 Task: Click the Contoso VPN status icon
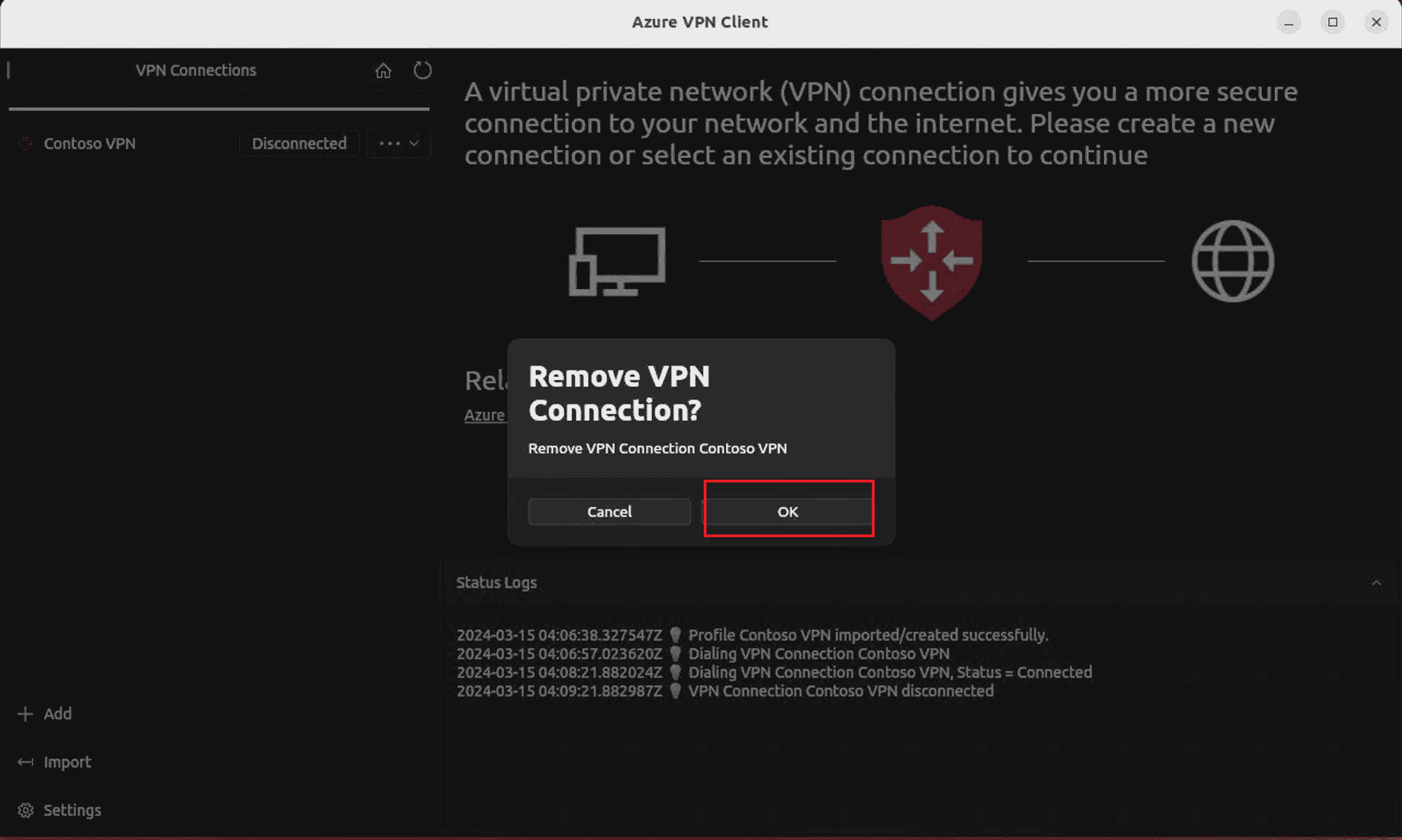(25, 144)
